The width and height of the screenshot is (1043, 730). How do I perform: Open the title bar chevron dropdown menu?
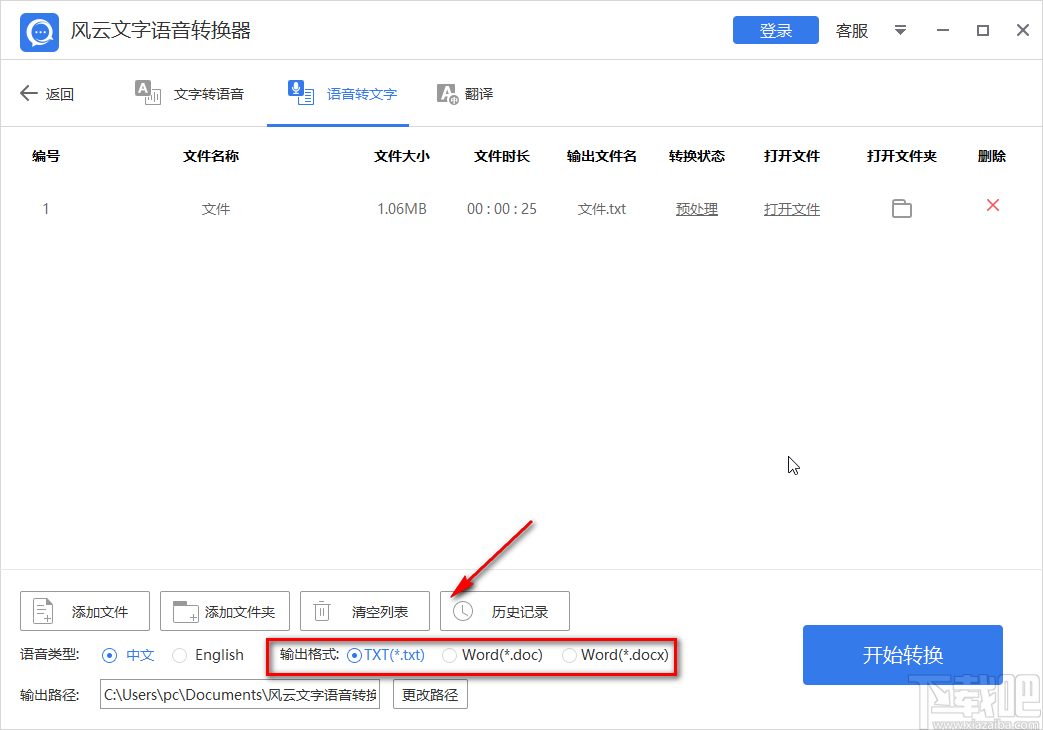coord(900,31)
